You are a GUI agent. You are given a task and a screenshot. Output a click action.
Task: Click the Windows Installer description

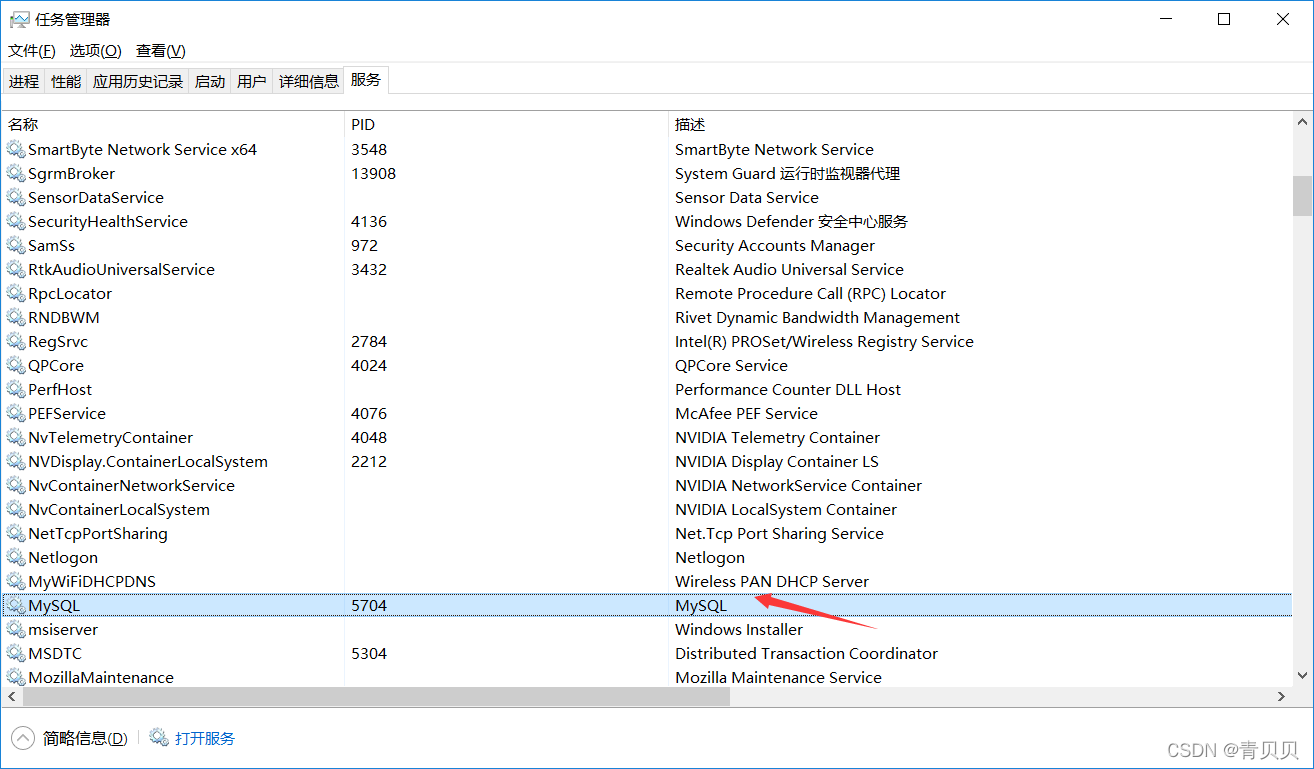click(x=739, y=630)
